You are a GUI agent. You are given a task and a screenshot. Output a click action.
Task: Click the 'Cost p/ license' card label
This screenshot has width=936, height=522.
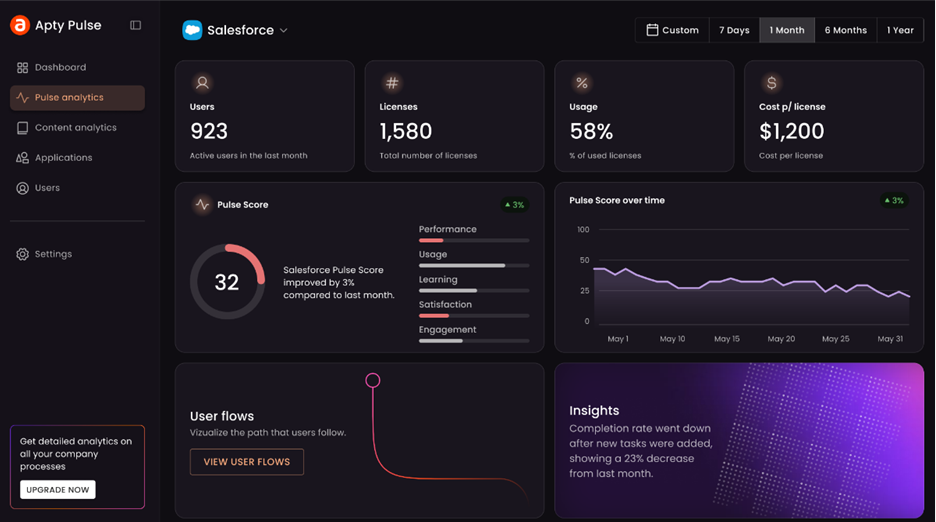click(792, 107)
